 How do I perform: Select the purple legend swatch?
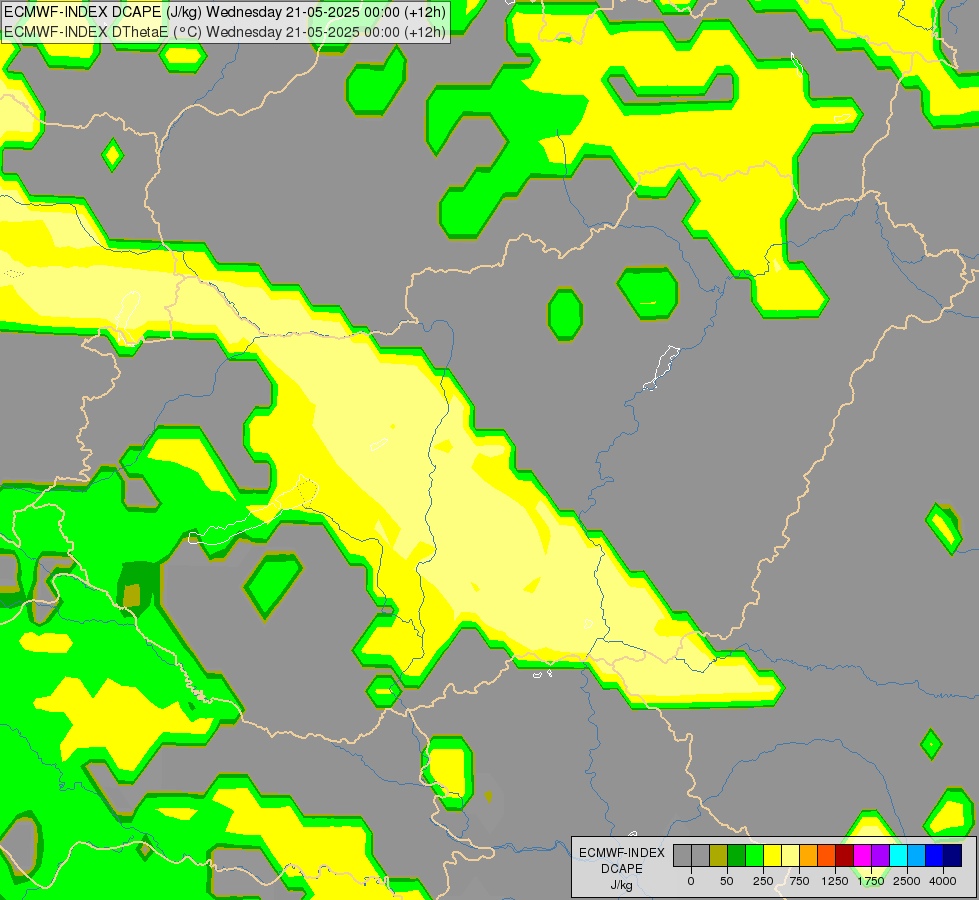[880, 855]
